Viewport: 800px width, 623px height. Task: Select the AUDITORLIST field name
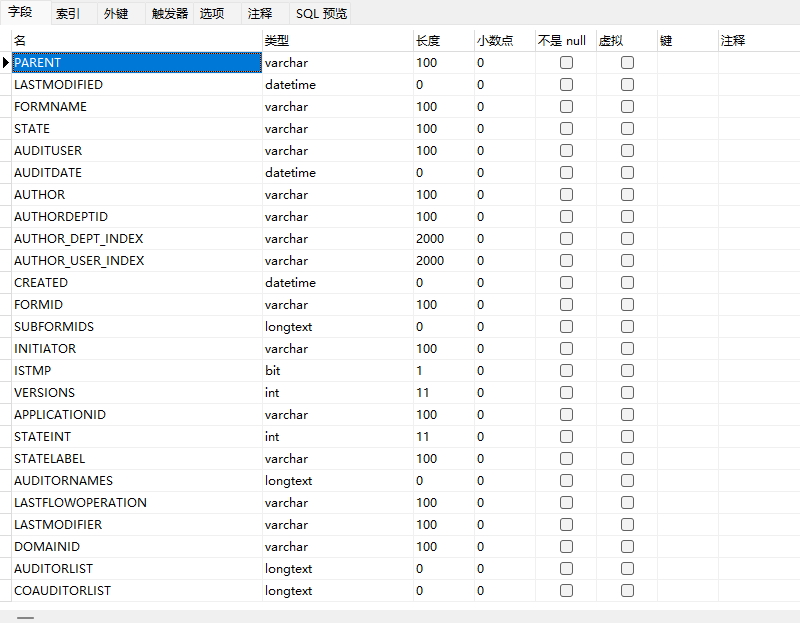point(137,568)
